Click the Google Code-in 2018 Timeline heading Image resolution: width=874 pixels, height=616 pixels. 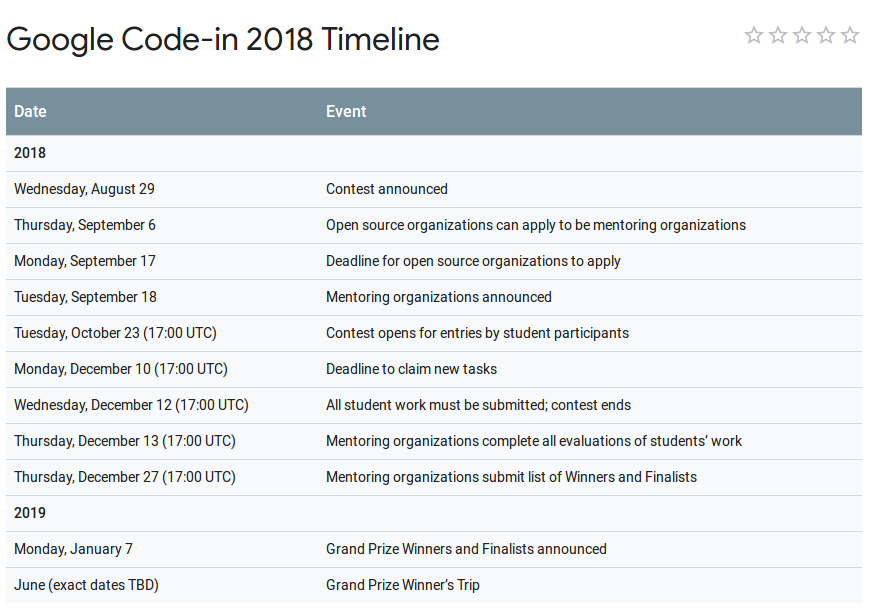pos(223,40)
